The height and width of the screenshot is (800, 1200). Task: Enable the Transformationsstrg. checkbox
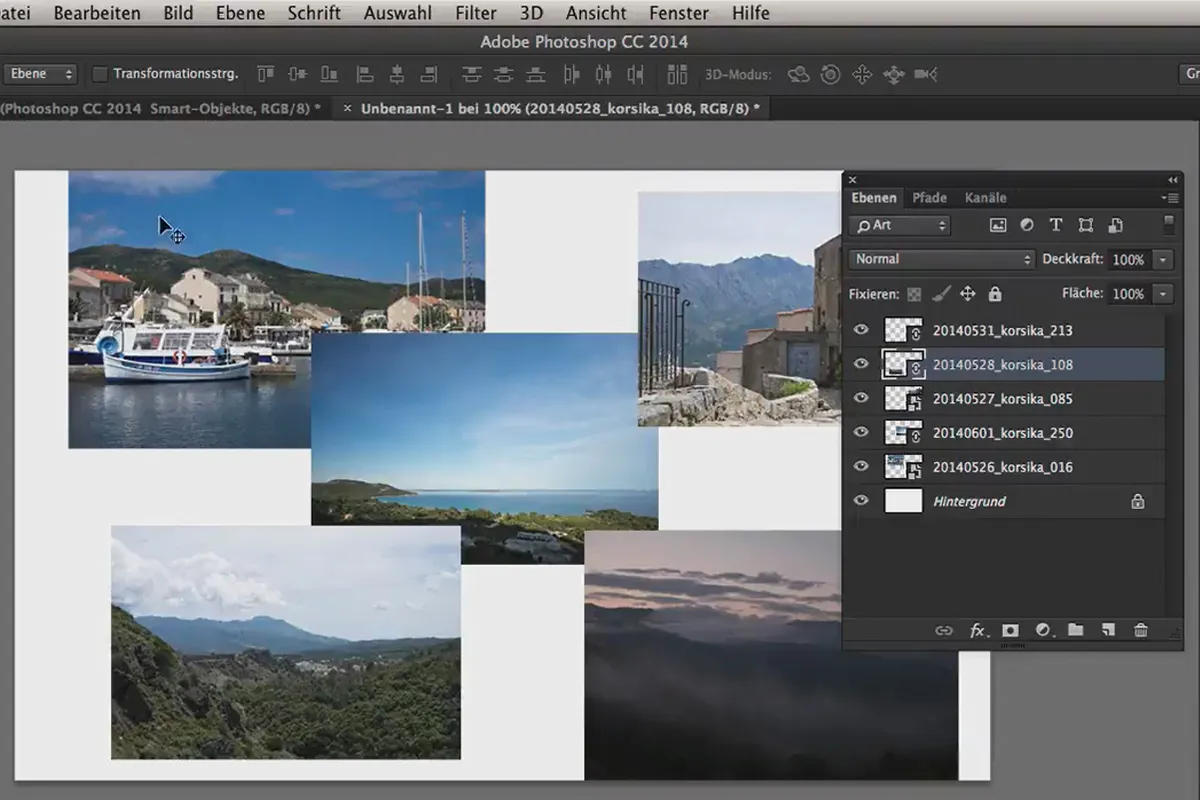pyautogui.click(x=100, y=74)
